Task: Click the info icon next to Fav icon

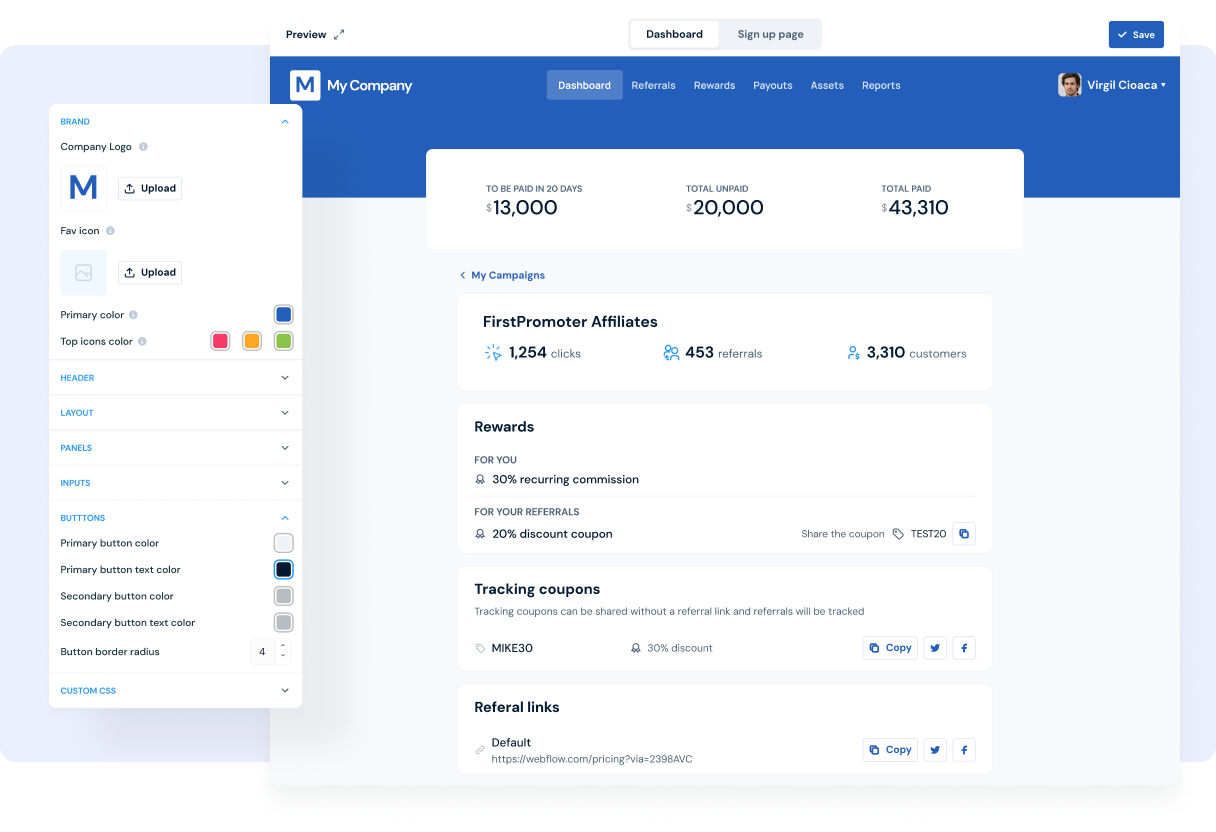Action: (110, 231)
